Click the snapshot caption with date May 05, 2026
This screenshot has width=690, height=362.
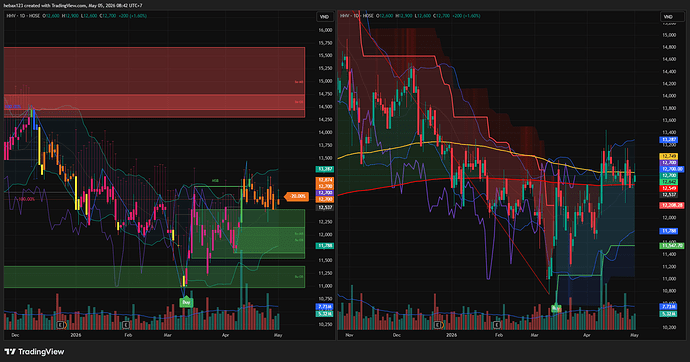pyautogui.click(x=73, y=6)
